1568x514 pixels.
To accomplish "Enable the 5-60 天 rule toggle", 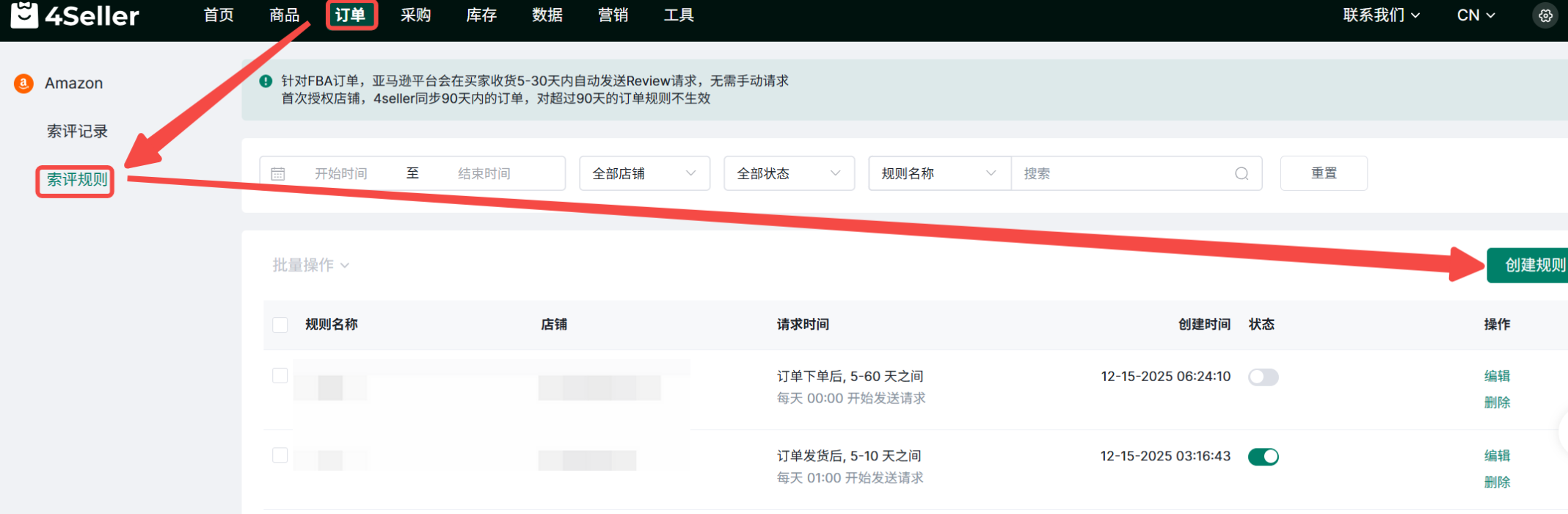I will (1263, 377).
